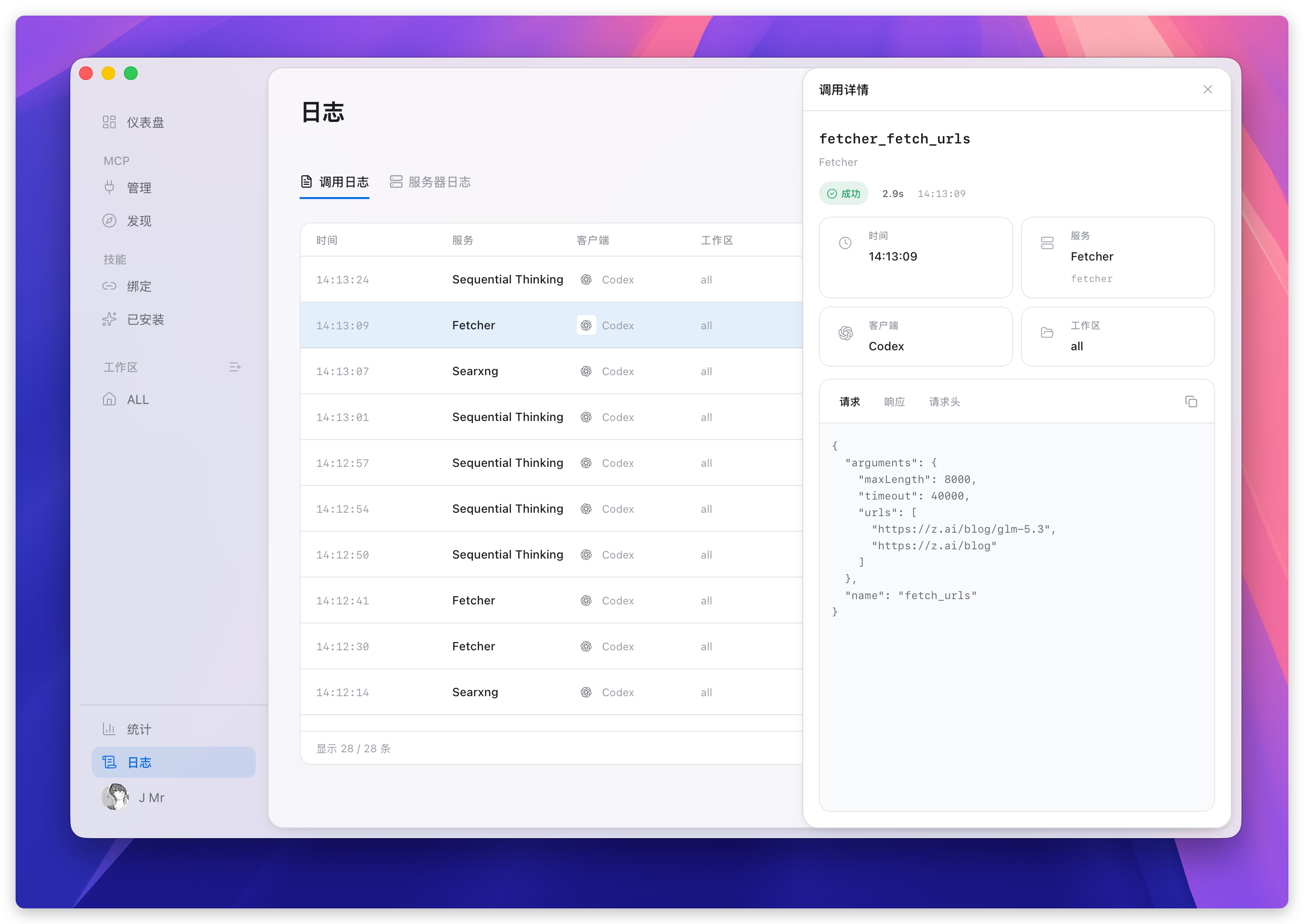Switch to 调用日志 tab

(335, 182)
